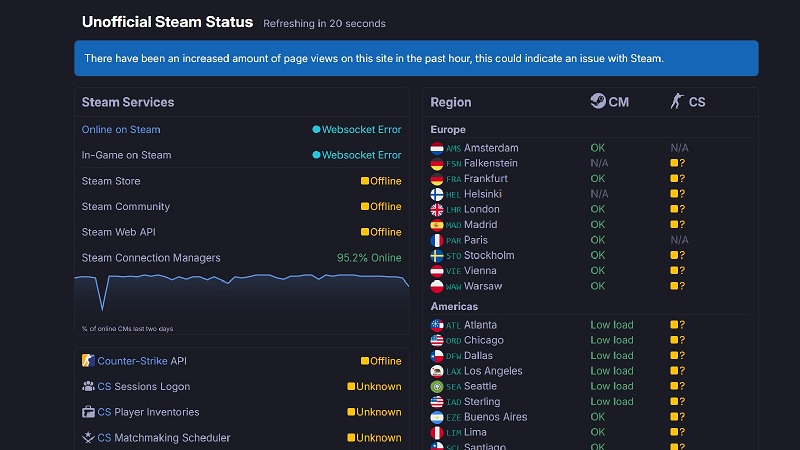This screenshot has height=450, width=800.
Task: Click the 95.2% Online status text
Action: click(x=369, y=258)
